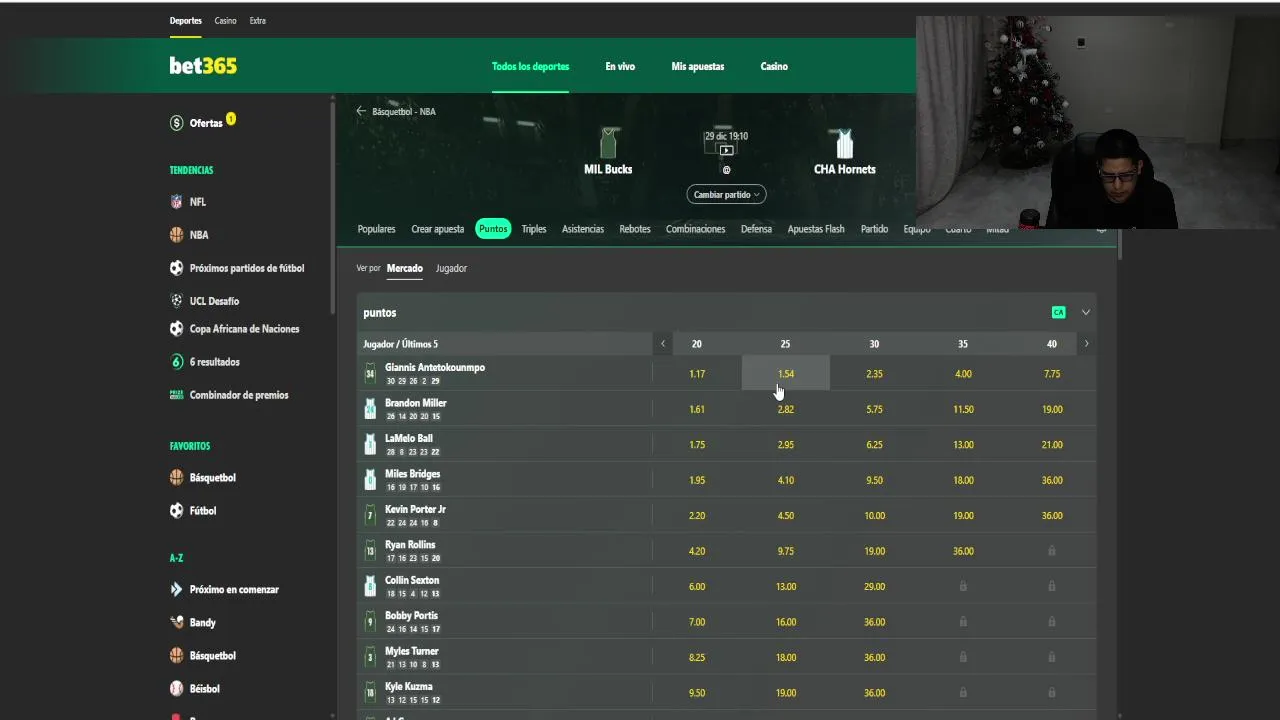Click Giannis Antetokounmpo jersey number 34 icon
The image size is (1280, 720).
pyautogui.click(x=370, y=374)
